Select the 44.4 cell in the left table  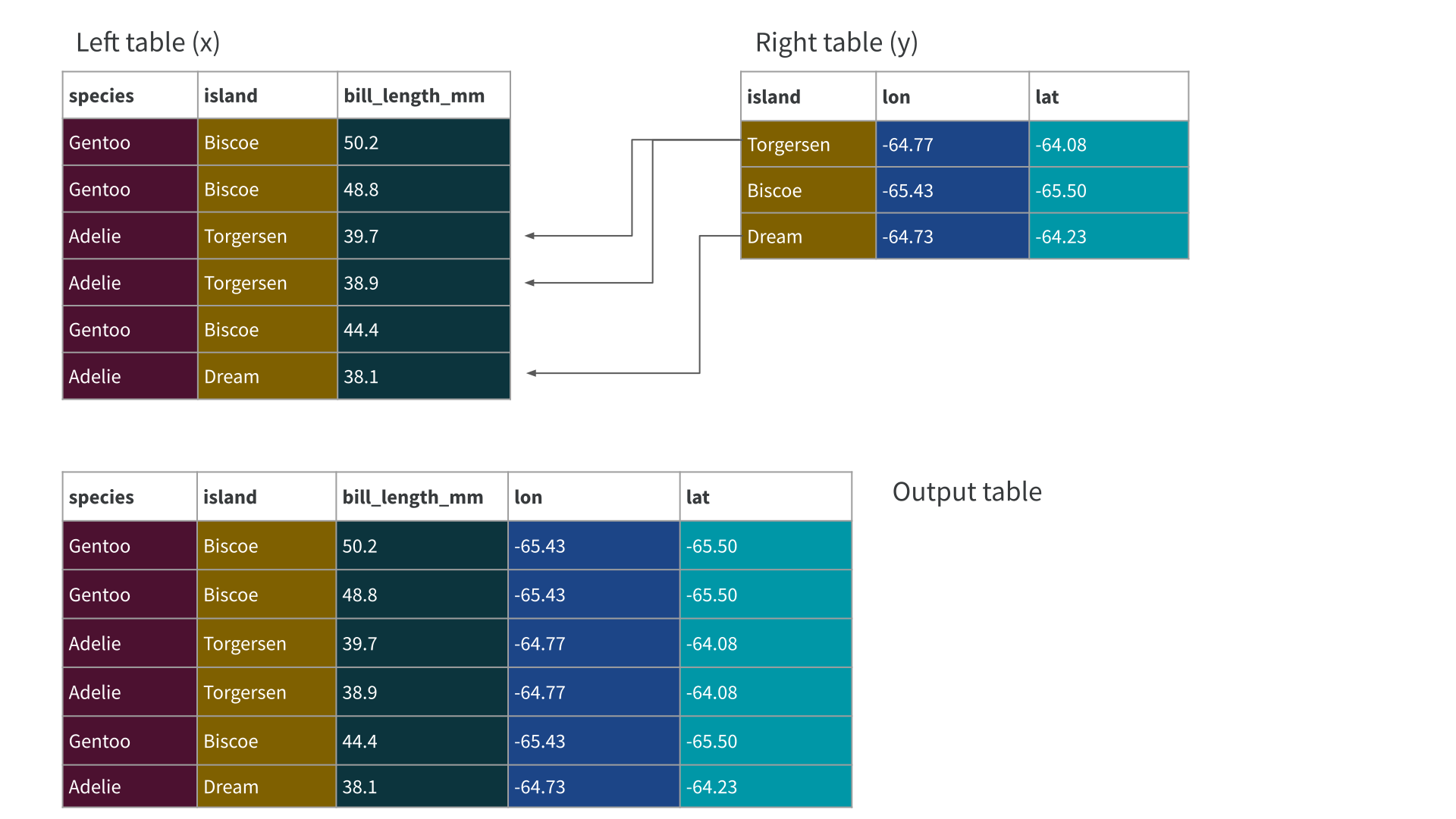[423, 330]
